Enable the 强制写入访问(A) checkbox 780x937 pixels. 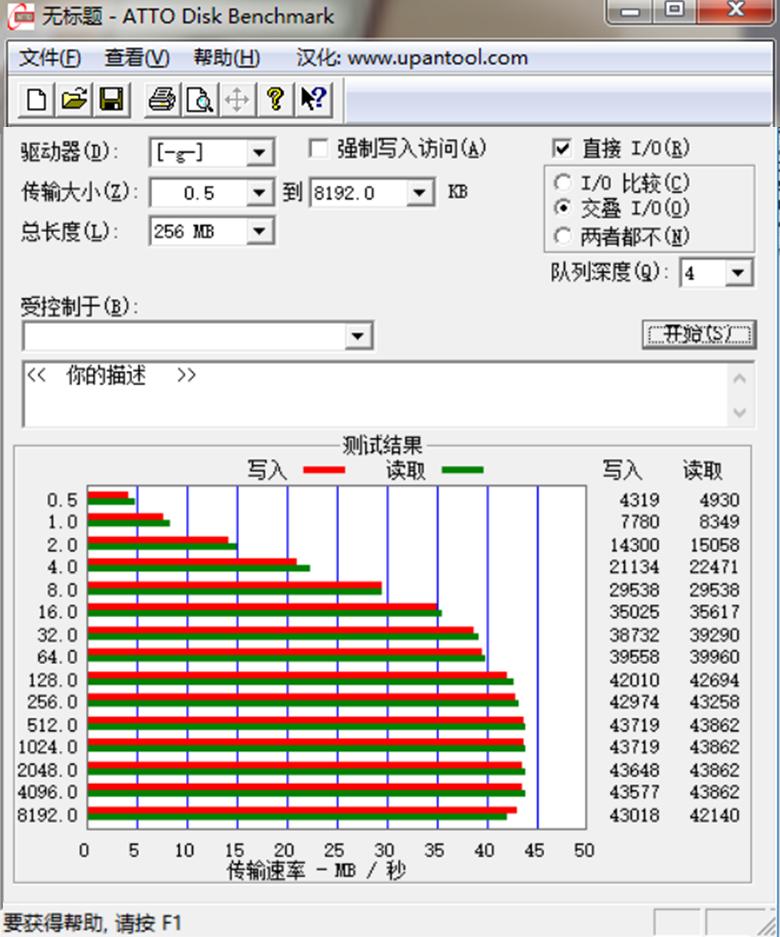[319, 148]
